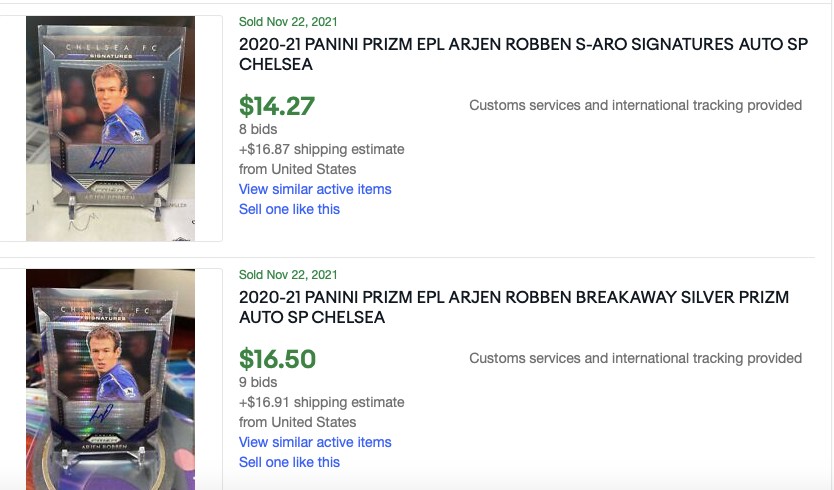Click the customs services note beside $16.50
834x490 pixels.
click(635, 358)
